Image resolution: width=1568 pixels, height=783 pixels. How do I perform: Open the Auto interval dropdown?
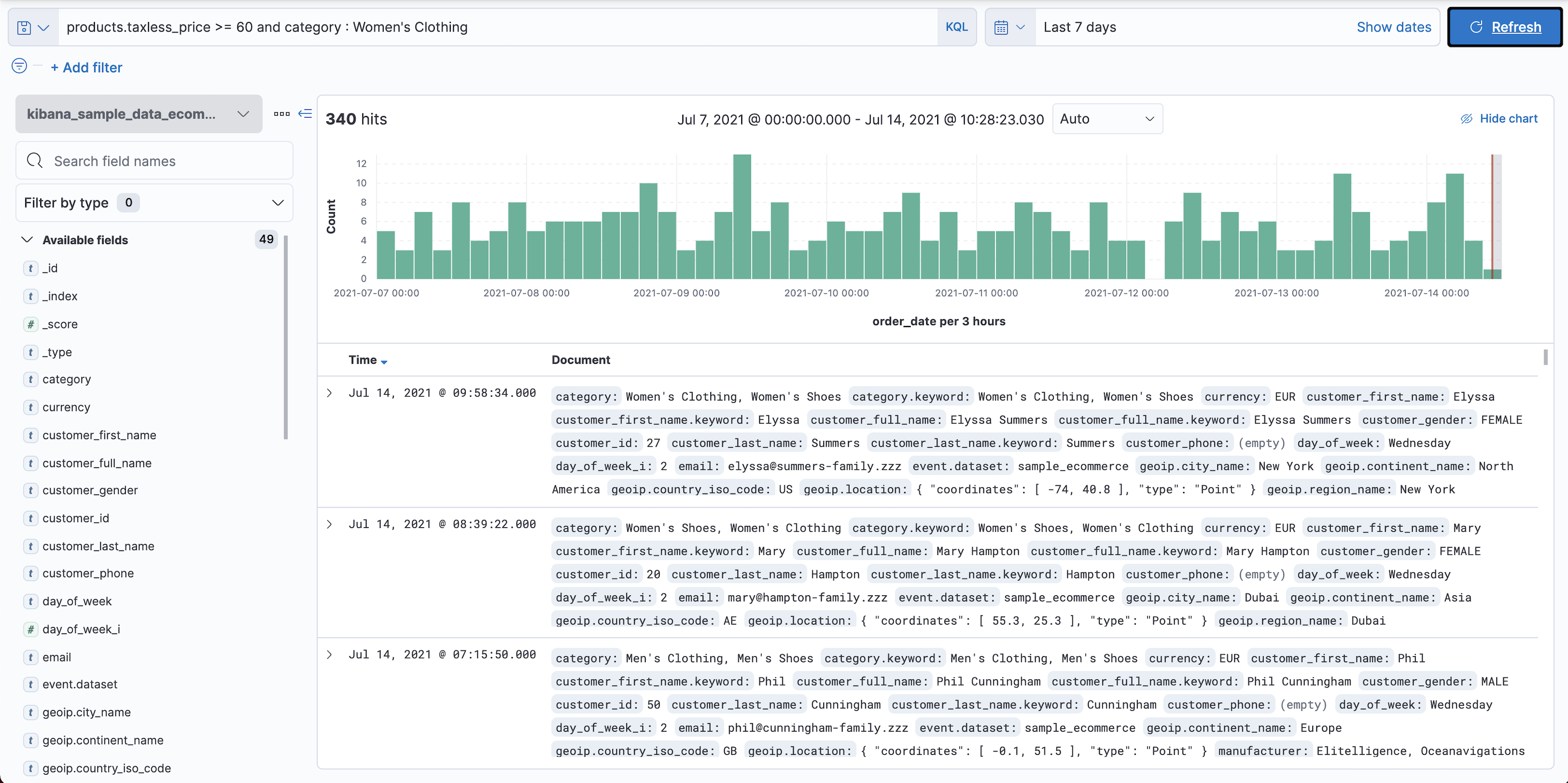(1106, 119)
